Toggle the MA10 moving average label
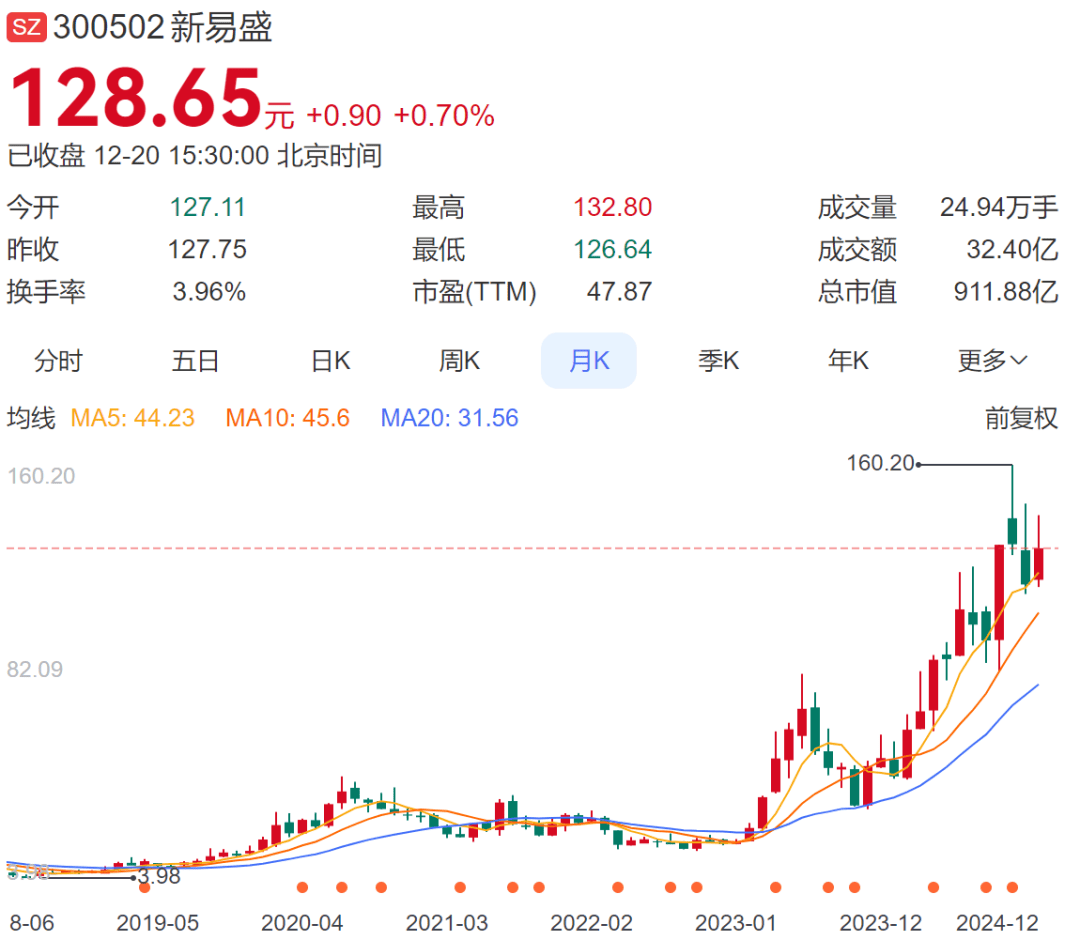 click(288, 418)
